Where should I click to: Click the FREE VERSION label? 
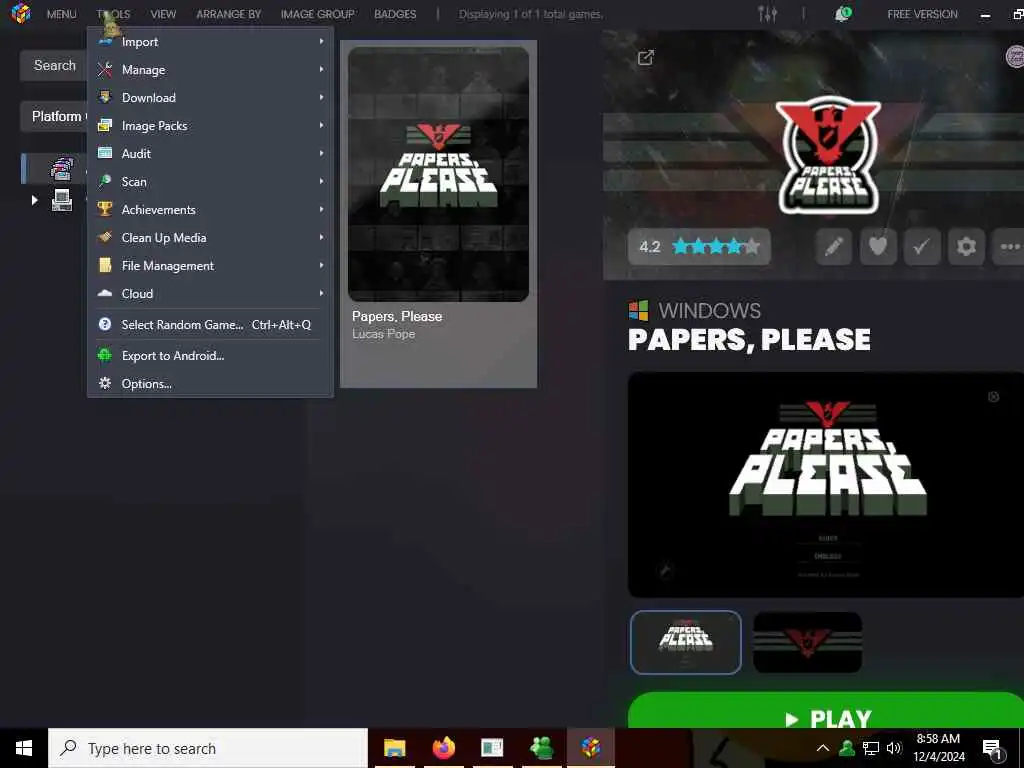click(x=922, y=14)
